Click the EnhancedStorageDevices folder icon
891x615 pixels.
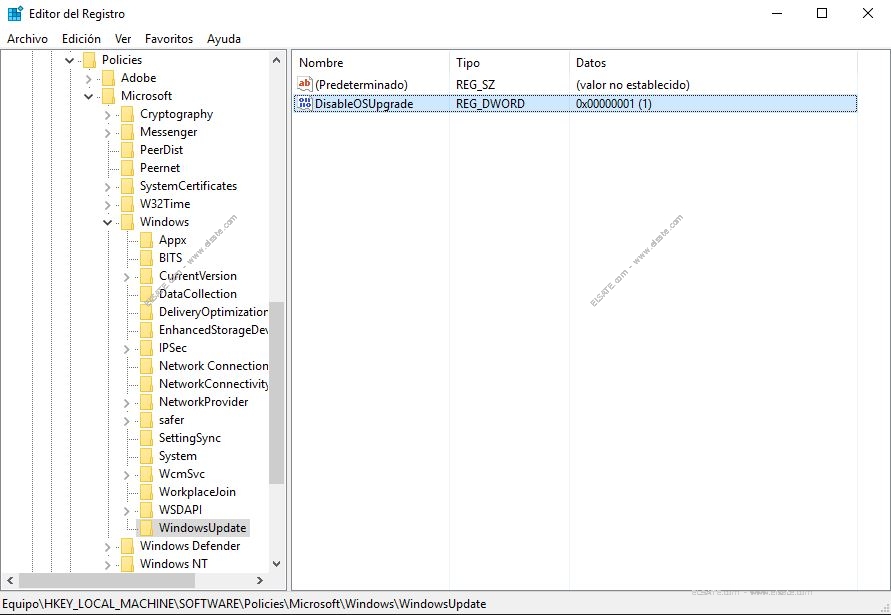coord(146,330)
